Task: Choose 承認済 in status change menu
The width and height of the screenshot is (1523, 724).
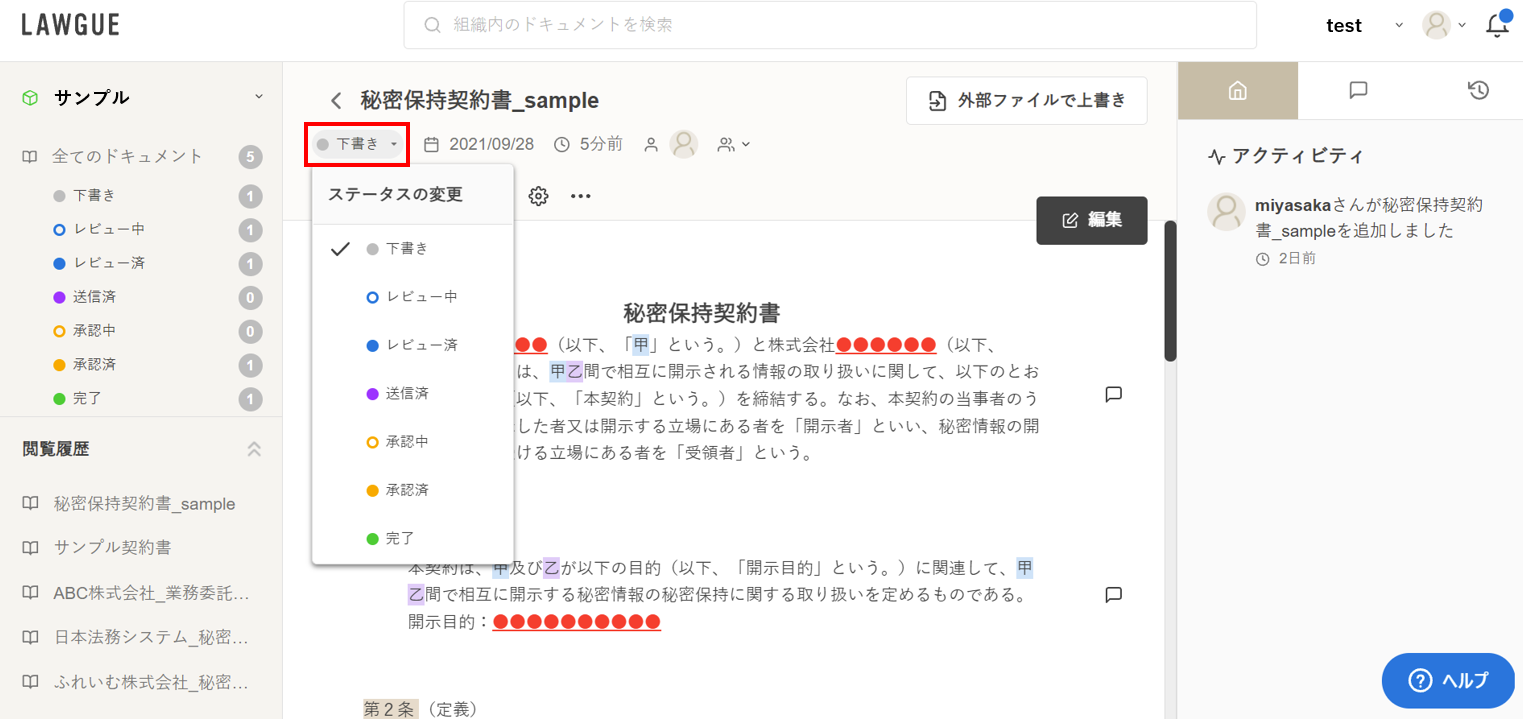Action: [x=407, y=490]
